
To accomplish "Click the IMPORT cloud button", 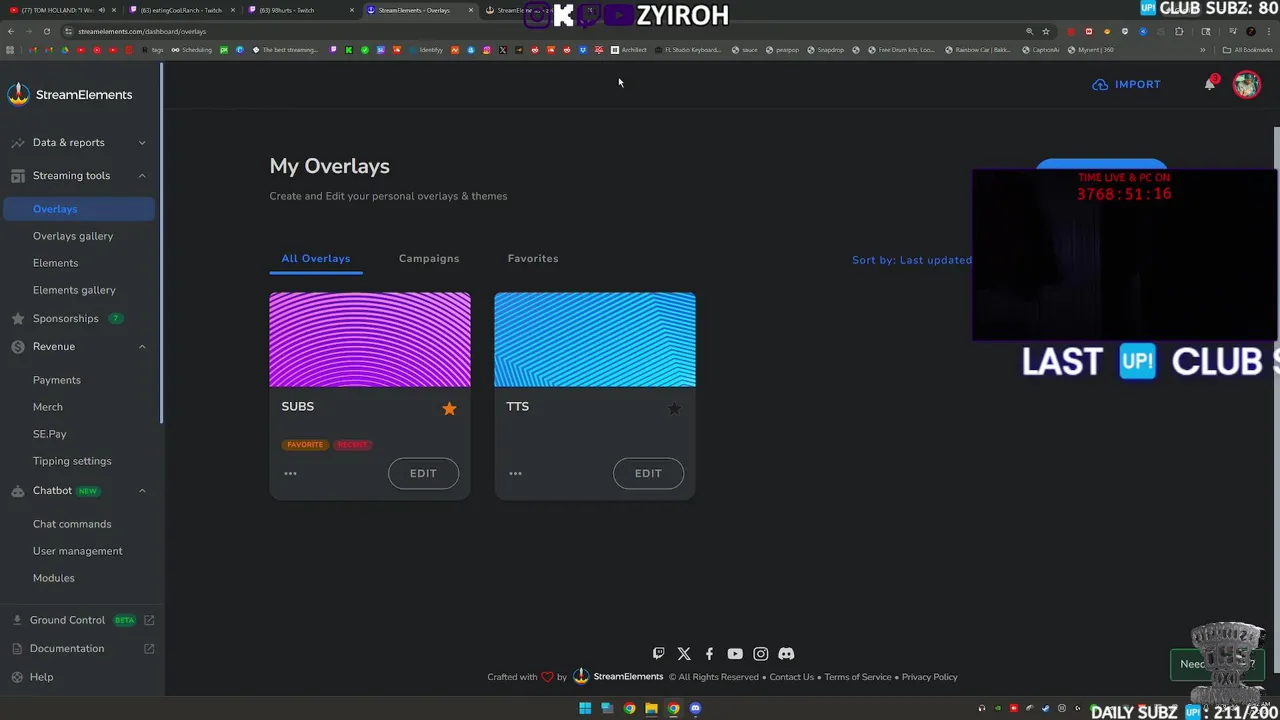I will coord(1127,84).
